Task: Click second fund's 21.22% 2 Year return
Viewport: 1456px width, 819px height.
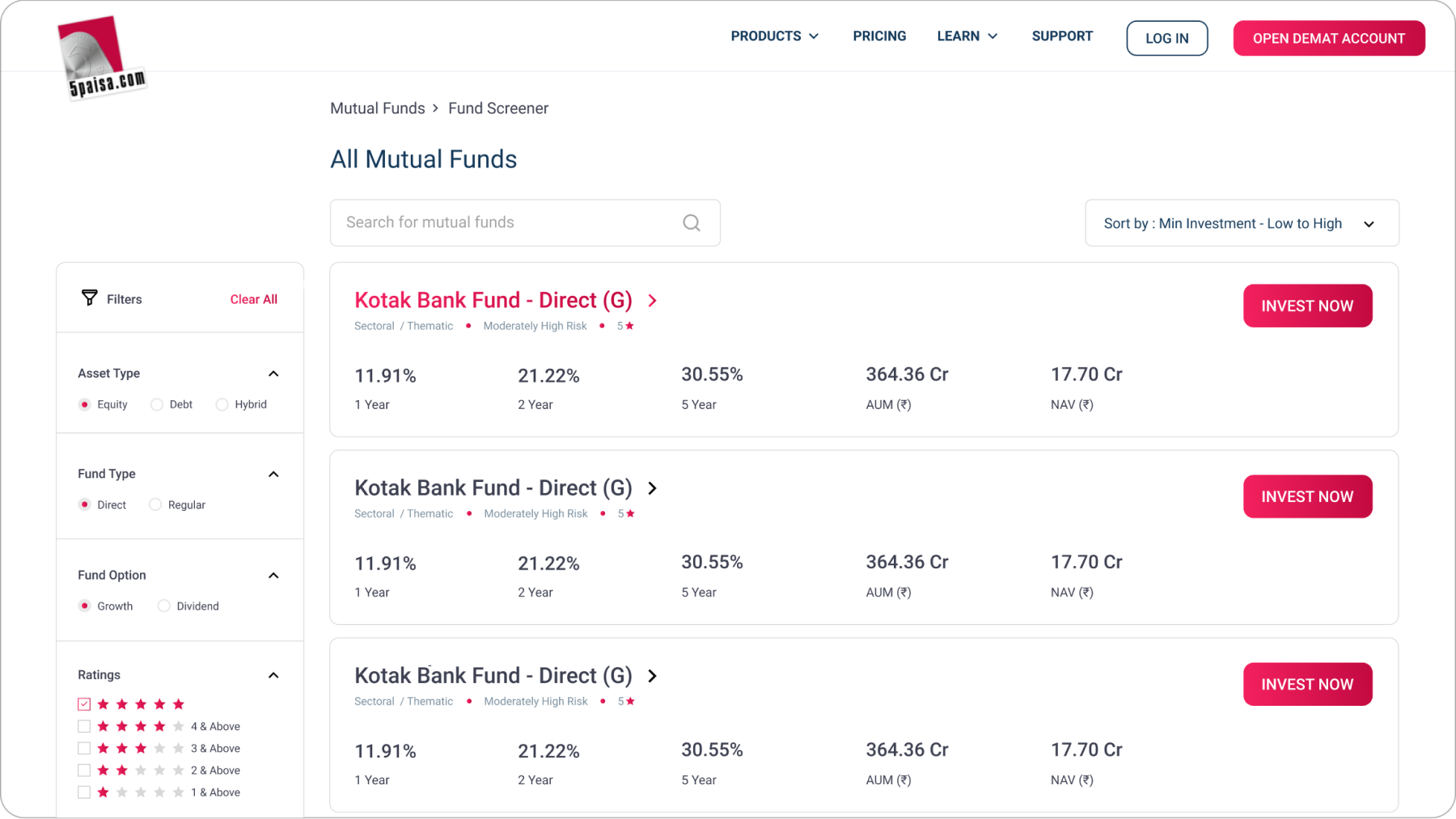Action: point(548,564)
